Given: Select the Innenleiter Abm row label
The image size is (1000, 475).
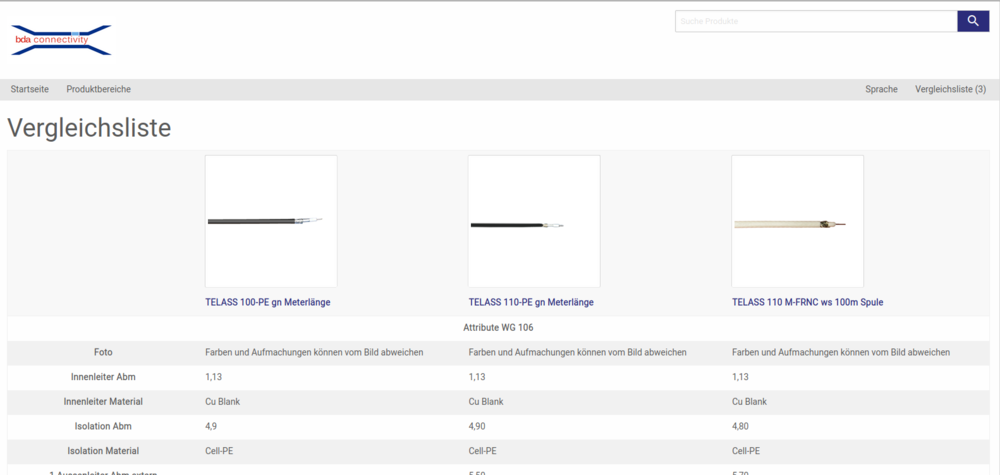Looking at the screenshot, I should (103, 377).
